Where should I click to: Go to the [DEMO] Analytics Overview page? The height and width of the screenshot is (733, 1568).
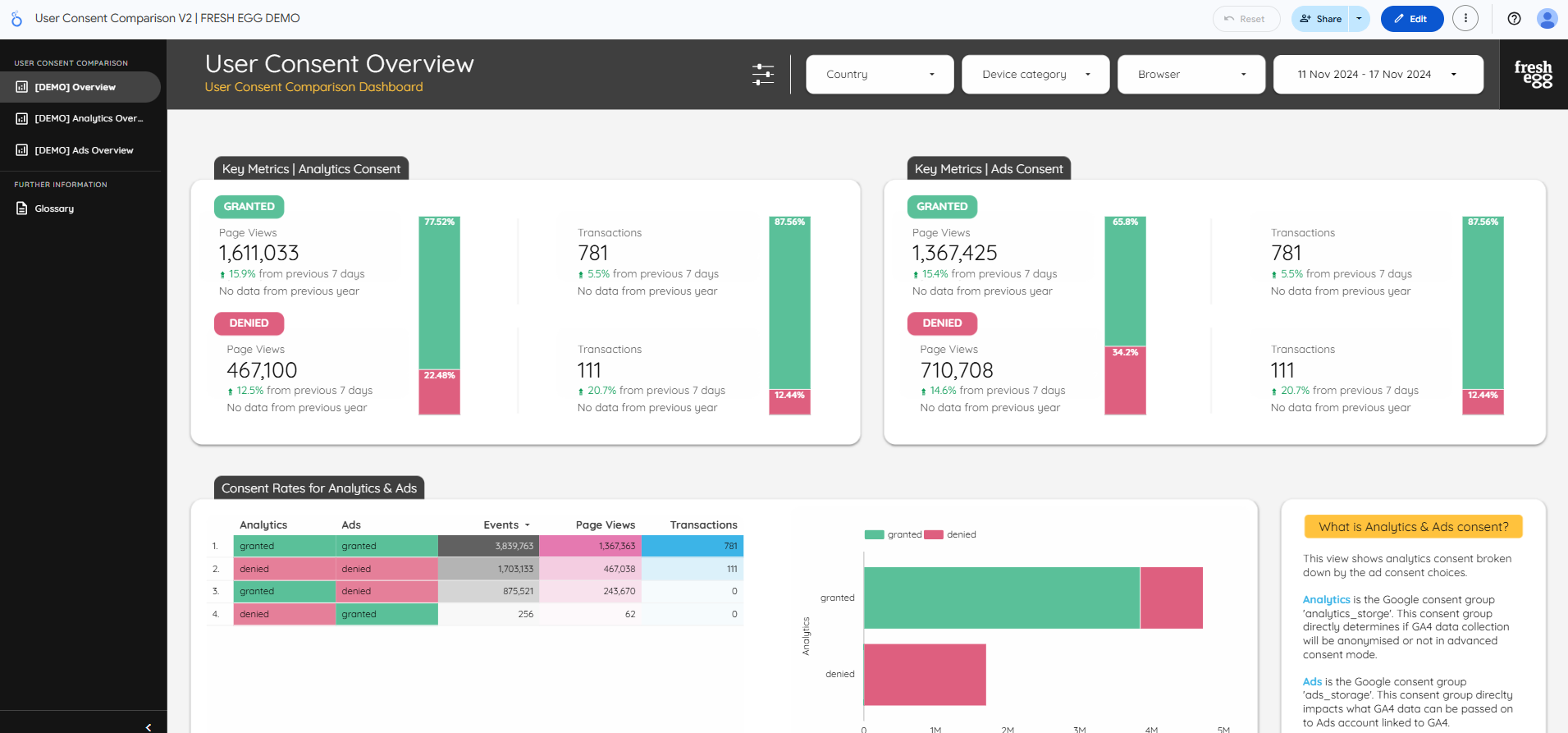pyautogui.click(x=88, y=118)
